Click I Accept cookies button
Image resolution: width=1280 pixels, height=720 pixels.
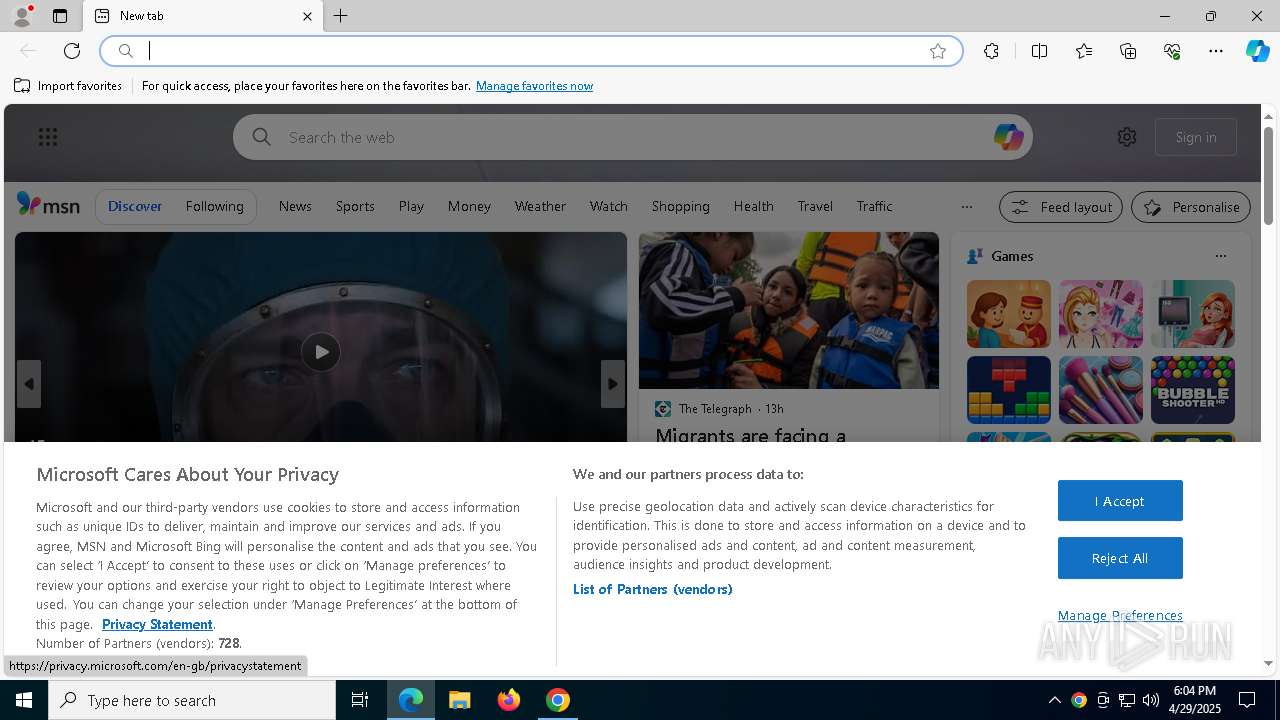point(1120,501)
